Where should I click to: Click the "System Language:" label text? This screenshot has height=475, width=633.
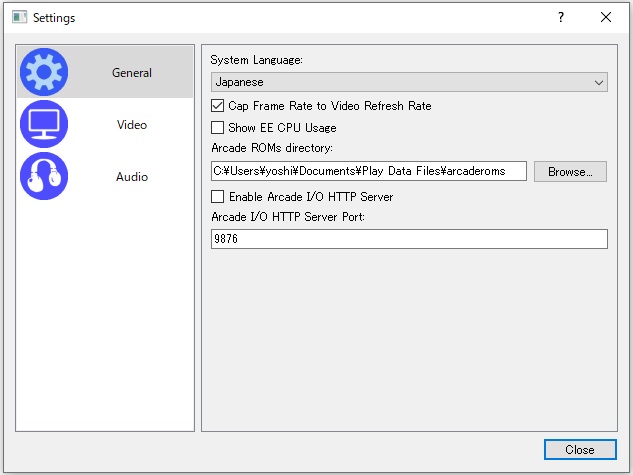tap(256, 60)
